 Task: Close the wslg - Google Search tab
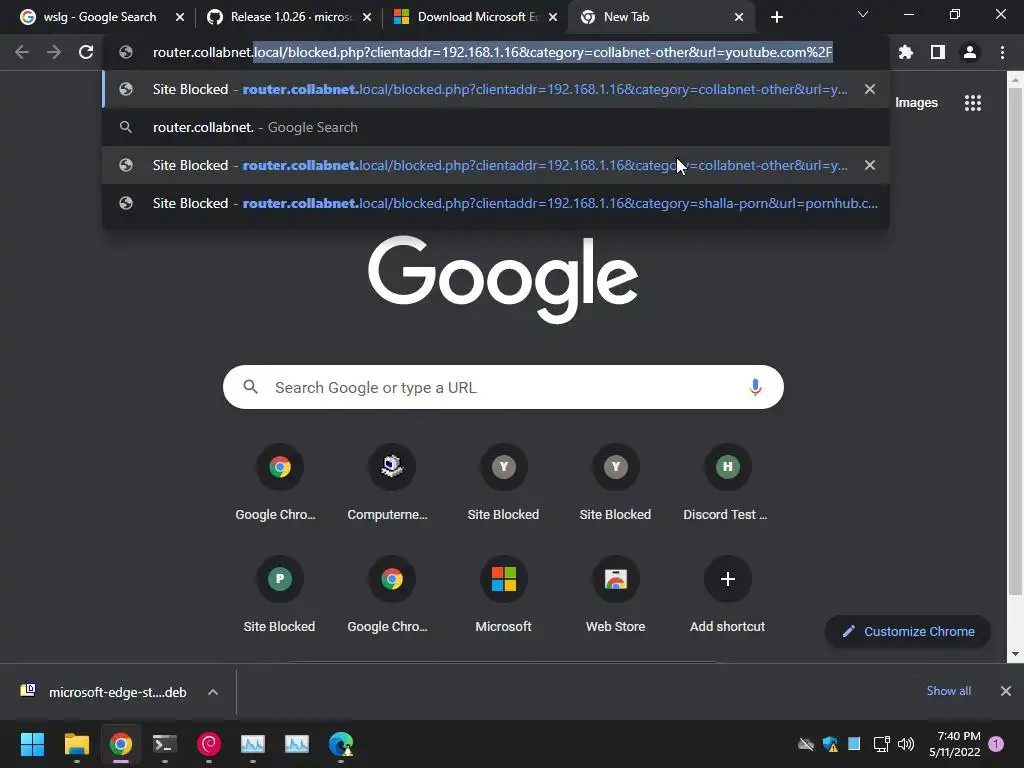point(180,17)
